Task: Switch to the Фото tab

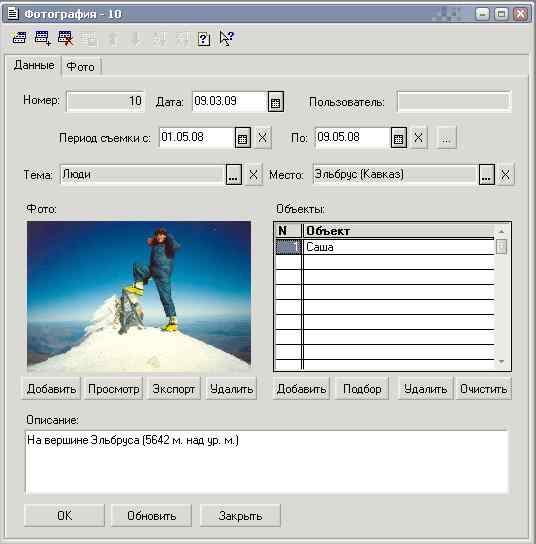Action: pyautogui.click(x=80, y=66)
